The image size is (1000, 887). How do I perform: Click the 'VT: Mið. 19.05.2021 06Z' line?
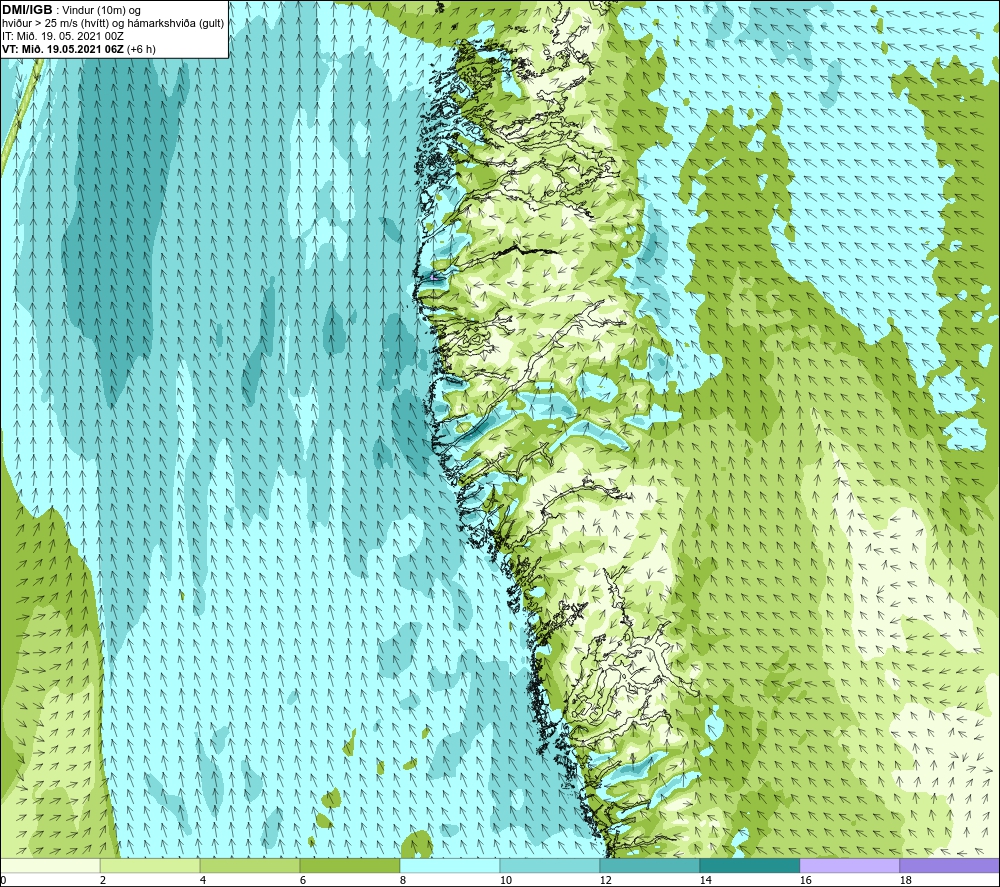point(63,49)
